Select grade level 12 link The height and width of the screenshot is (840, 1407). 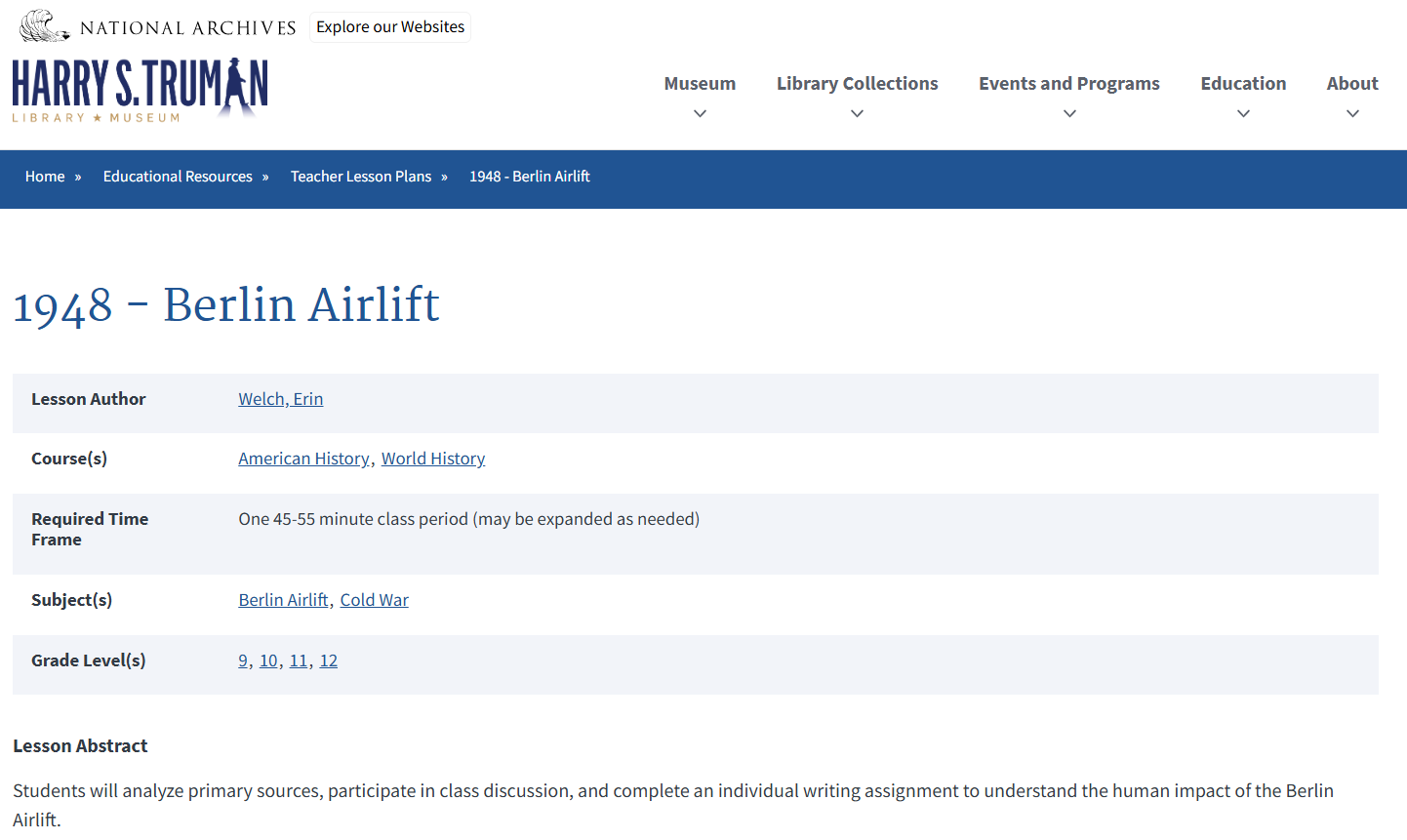click(329, 660)
